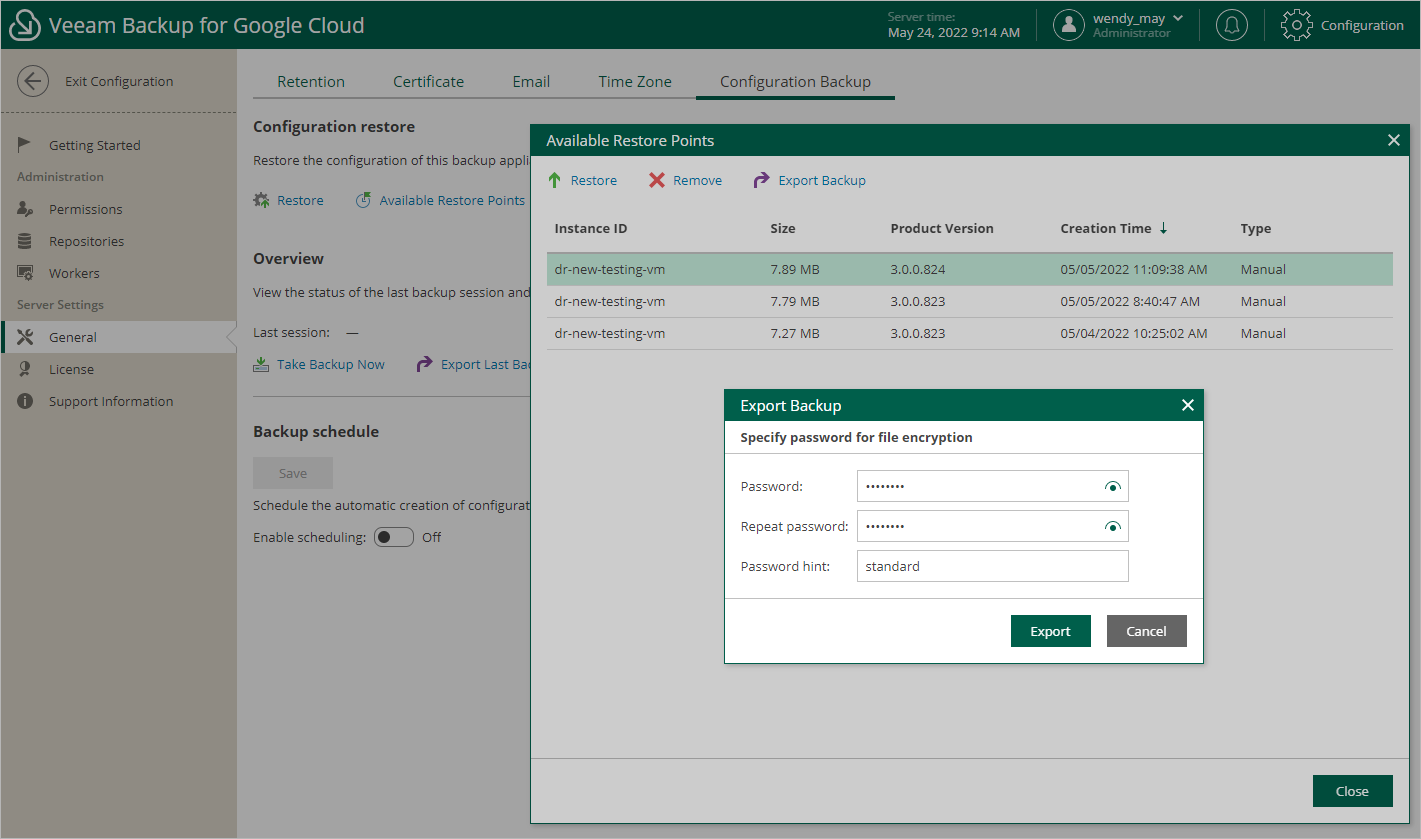1421x839 pixels.
Task: Click the Support Information info icon
Action: click(26, 401)
